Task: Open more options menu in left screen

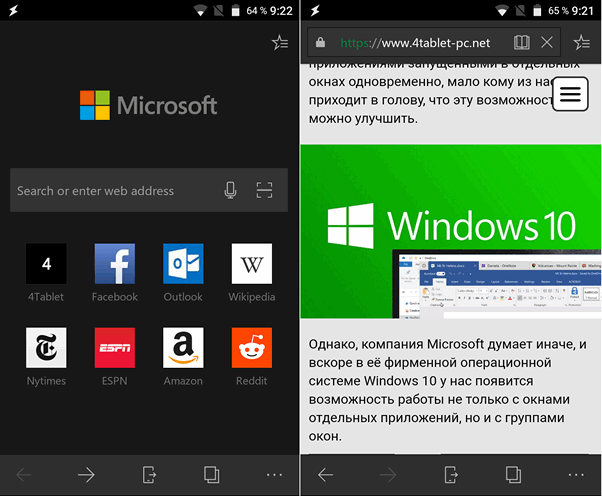Action: point(275,475)
